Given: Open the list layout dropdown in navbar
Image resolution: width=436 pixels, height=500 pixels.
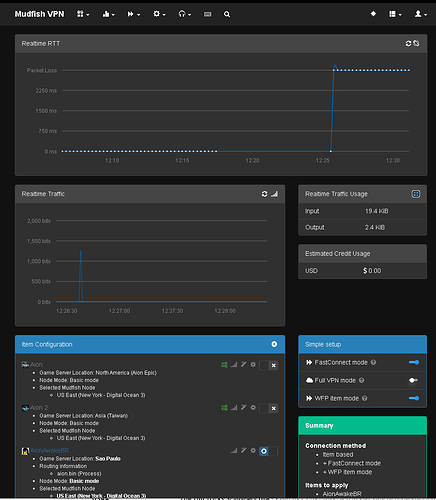Looking at the screenshot, I should coord(395,14).
